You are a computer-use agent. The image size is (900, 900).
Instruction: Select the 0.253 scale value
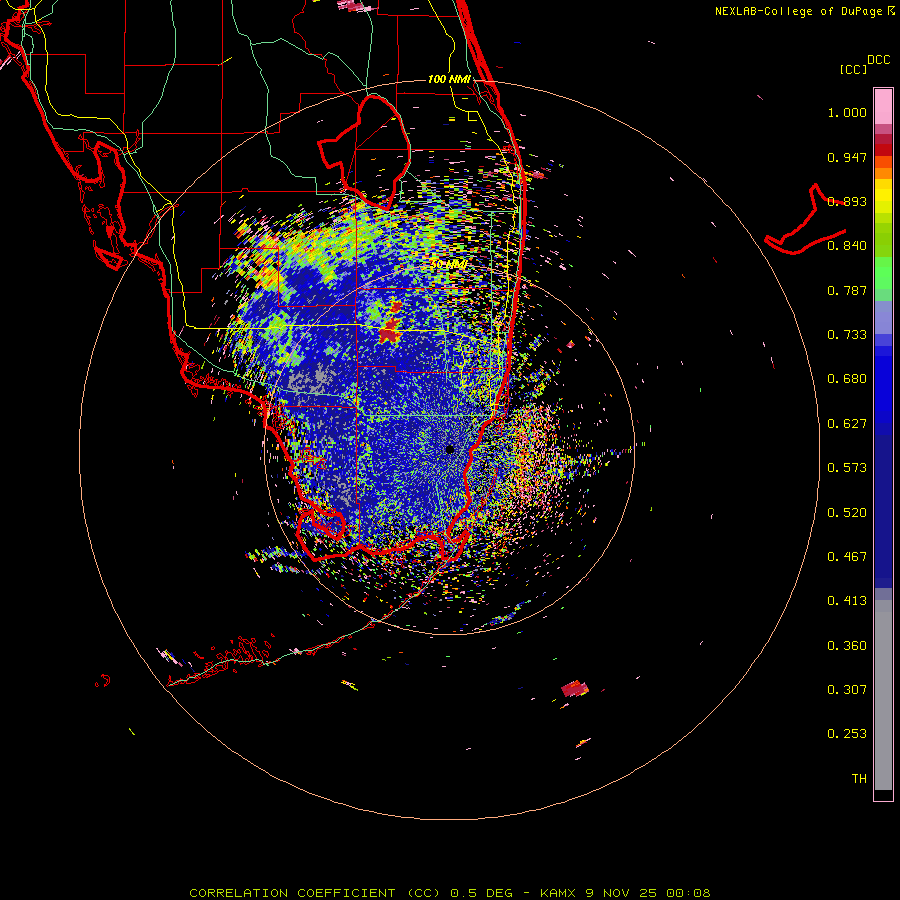click(847, 734)
